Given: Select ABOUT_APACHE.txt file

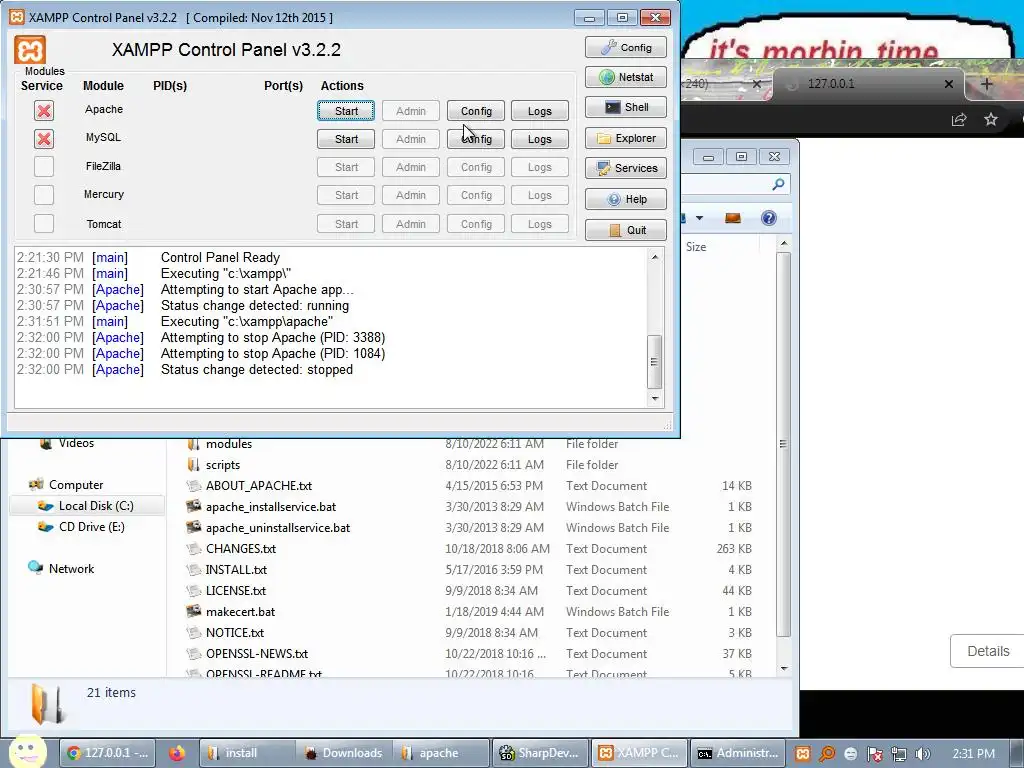Looking at the screenshot, I should [259, 486].
